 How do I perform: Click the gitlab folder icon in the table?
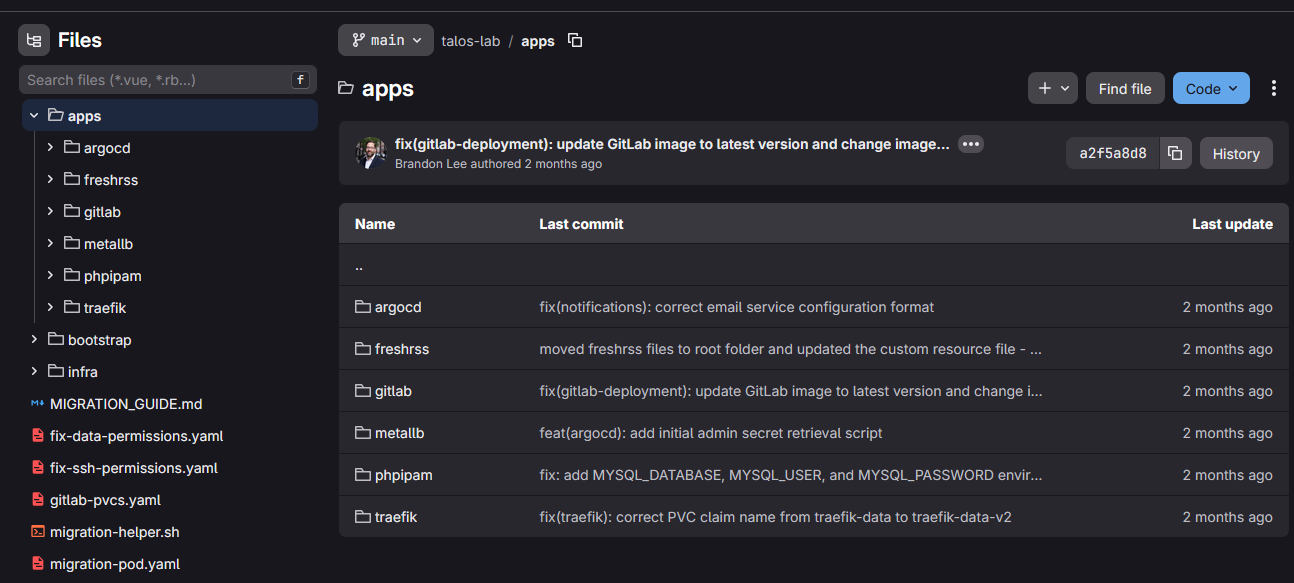363,391
